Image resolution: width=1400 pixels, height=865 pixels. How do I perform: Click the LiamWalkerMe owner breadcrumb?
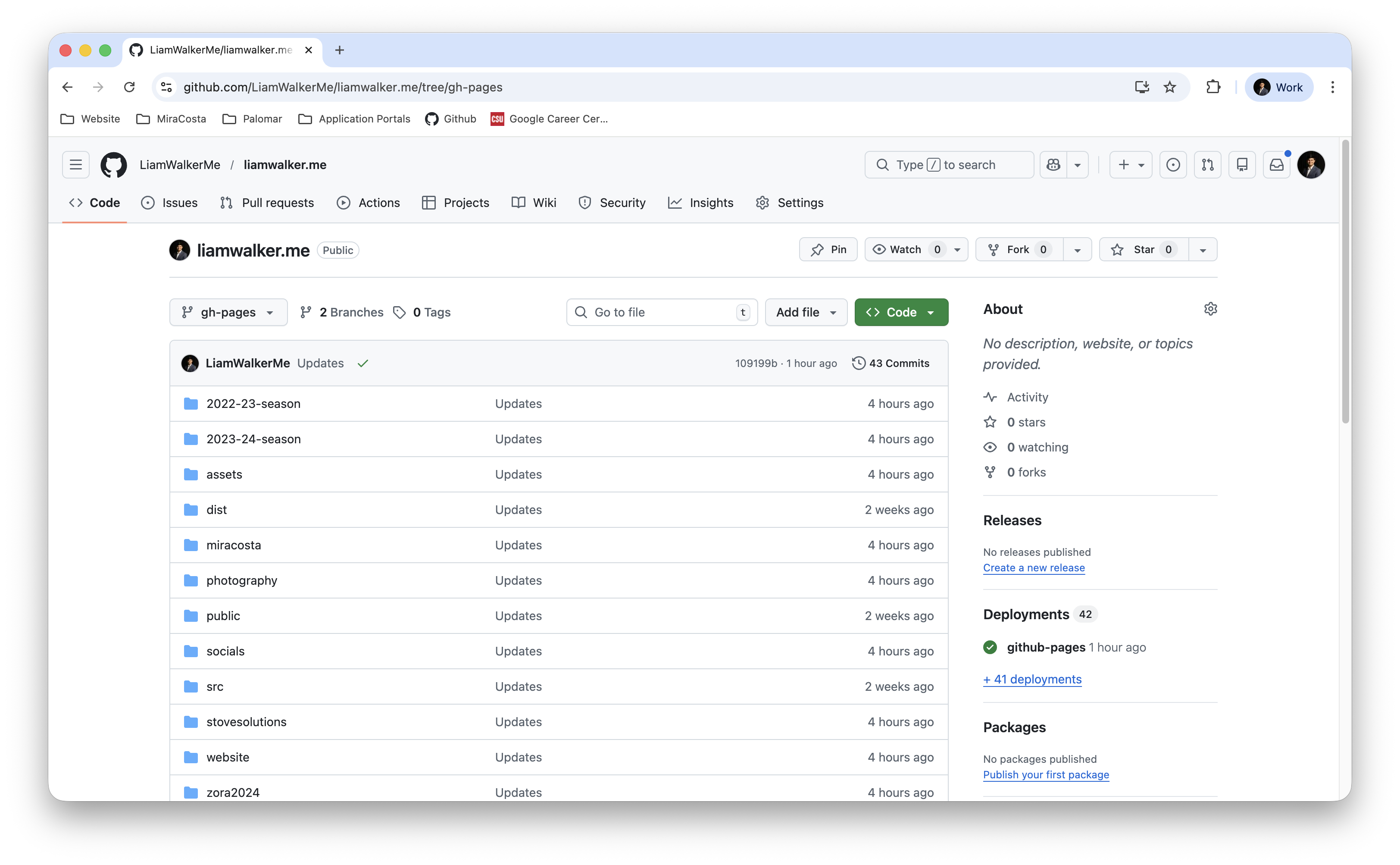(x=180, y=165)
